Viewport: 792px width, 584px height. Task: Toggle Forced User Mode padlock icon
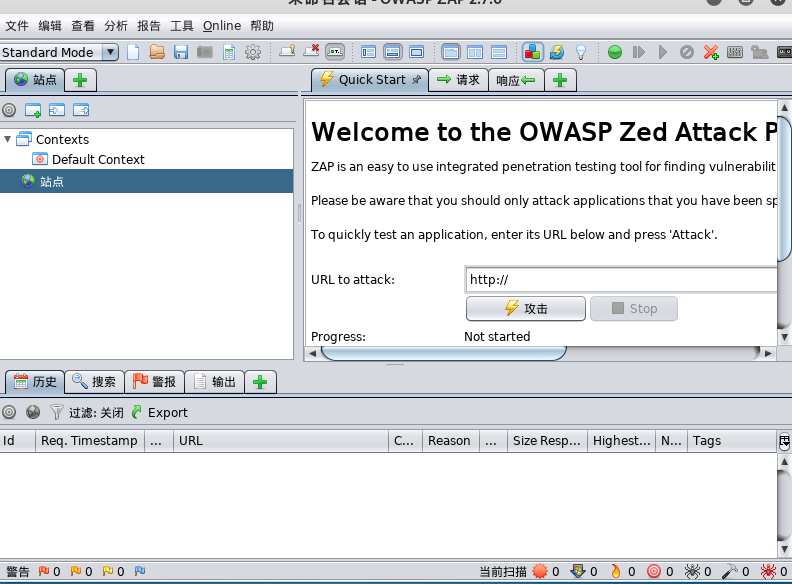click(759, 52)
